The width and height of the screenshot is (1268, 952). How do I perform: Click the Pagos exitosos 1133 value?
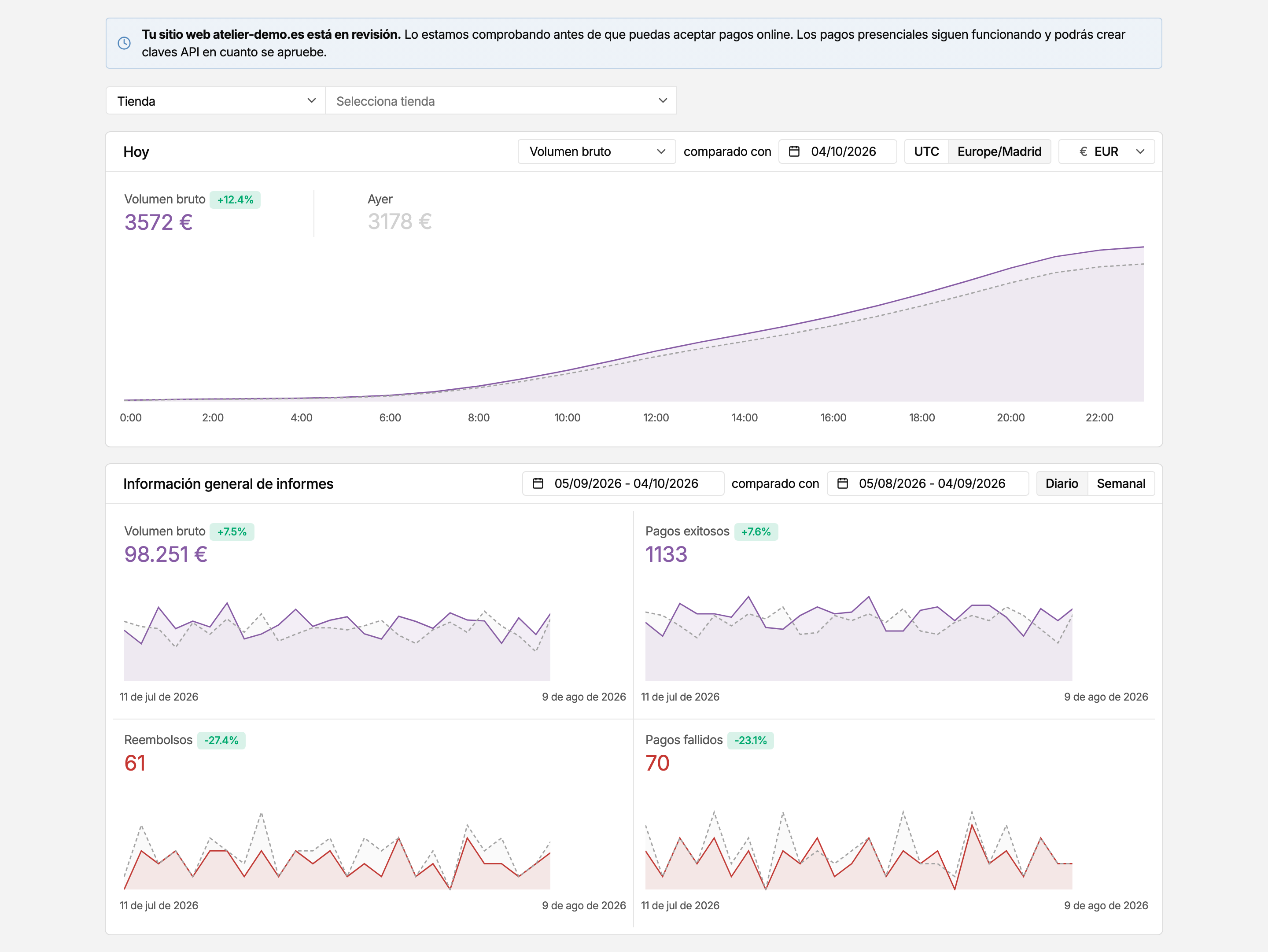point(666,554)
